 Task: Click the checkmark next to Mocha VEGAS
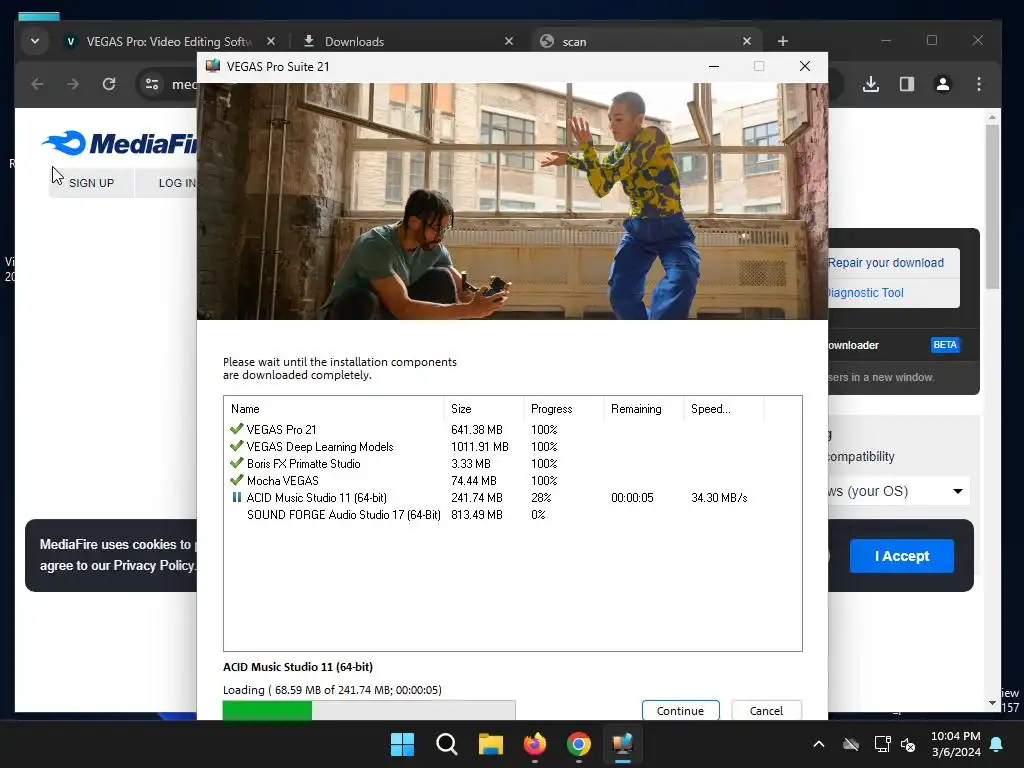(236, 480)
